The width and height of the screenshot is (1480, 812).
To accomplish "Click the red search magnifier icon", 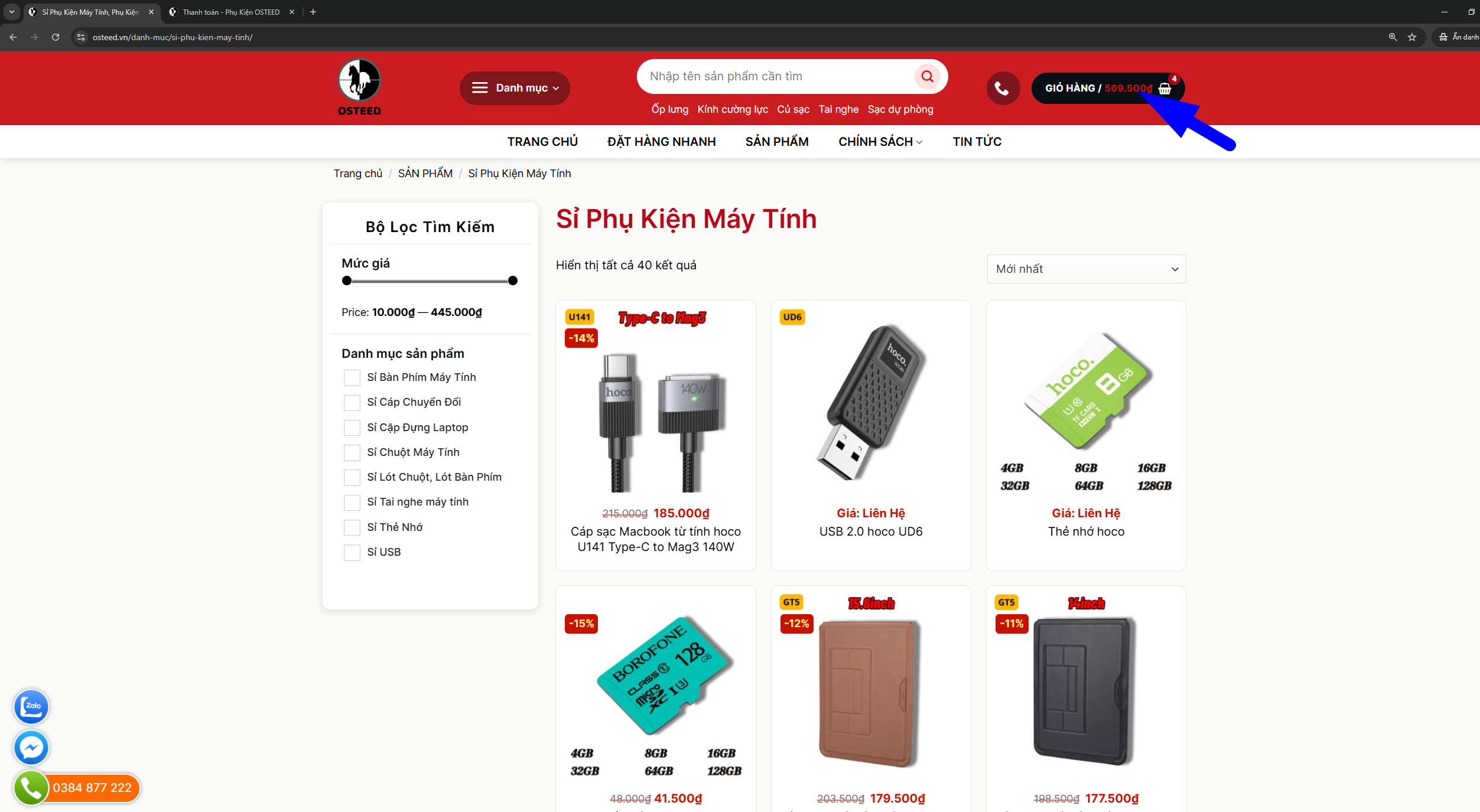I will [927, 76].
